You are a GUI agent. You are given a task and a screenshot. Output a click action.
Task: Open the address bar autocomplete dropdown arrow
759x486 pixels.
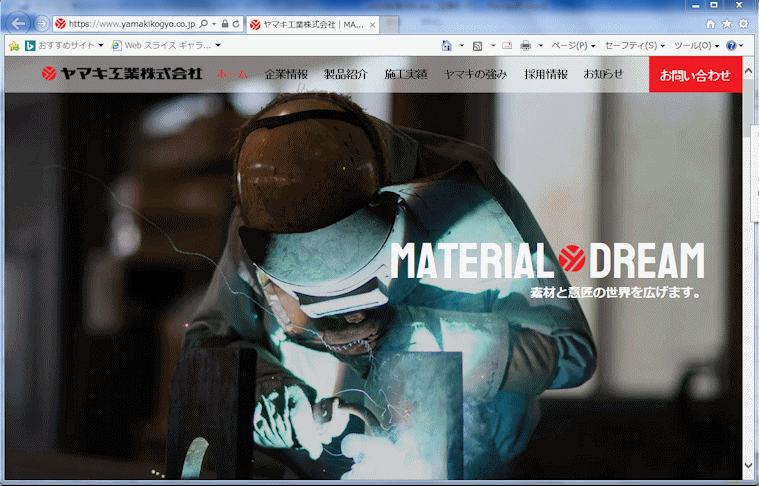(214, 24)
